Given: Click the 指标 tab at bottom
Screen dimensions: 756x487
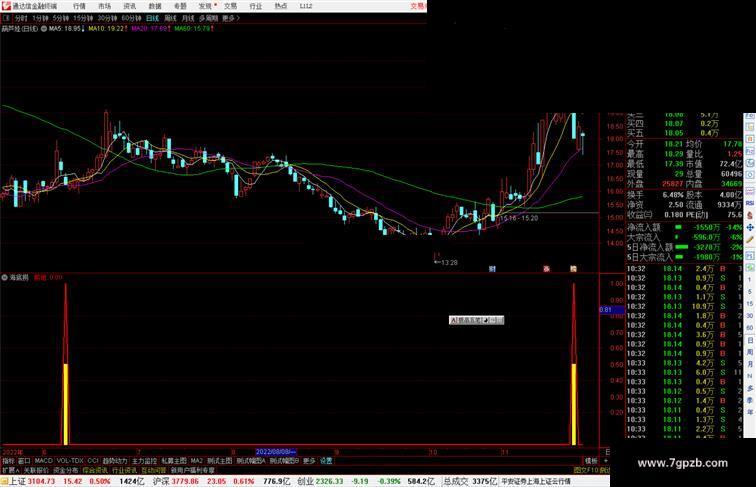Looking at the screenshot, I should (8, 461).
